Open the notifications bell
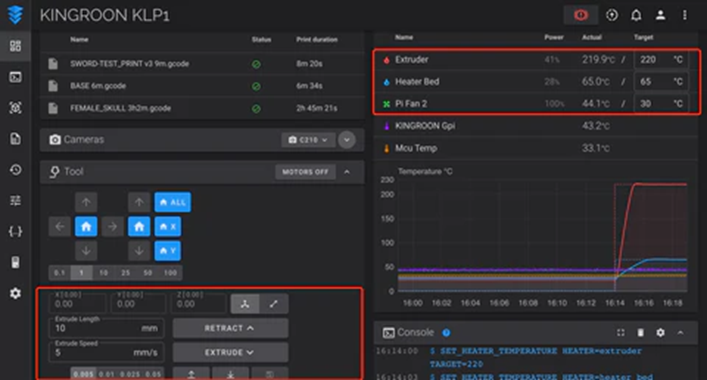This screenshot has width=707, height=380. pos(636,15)
